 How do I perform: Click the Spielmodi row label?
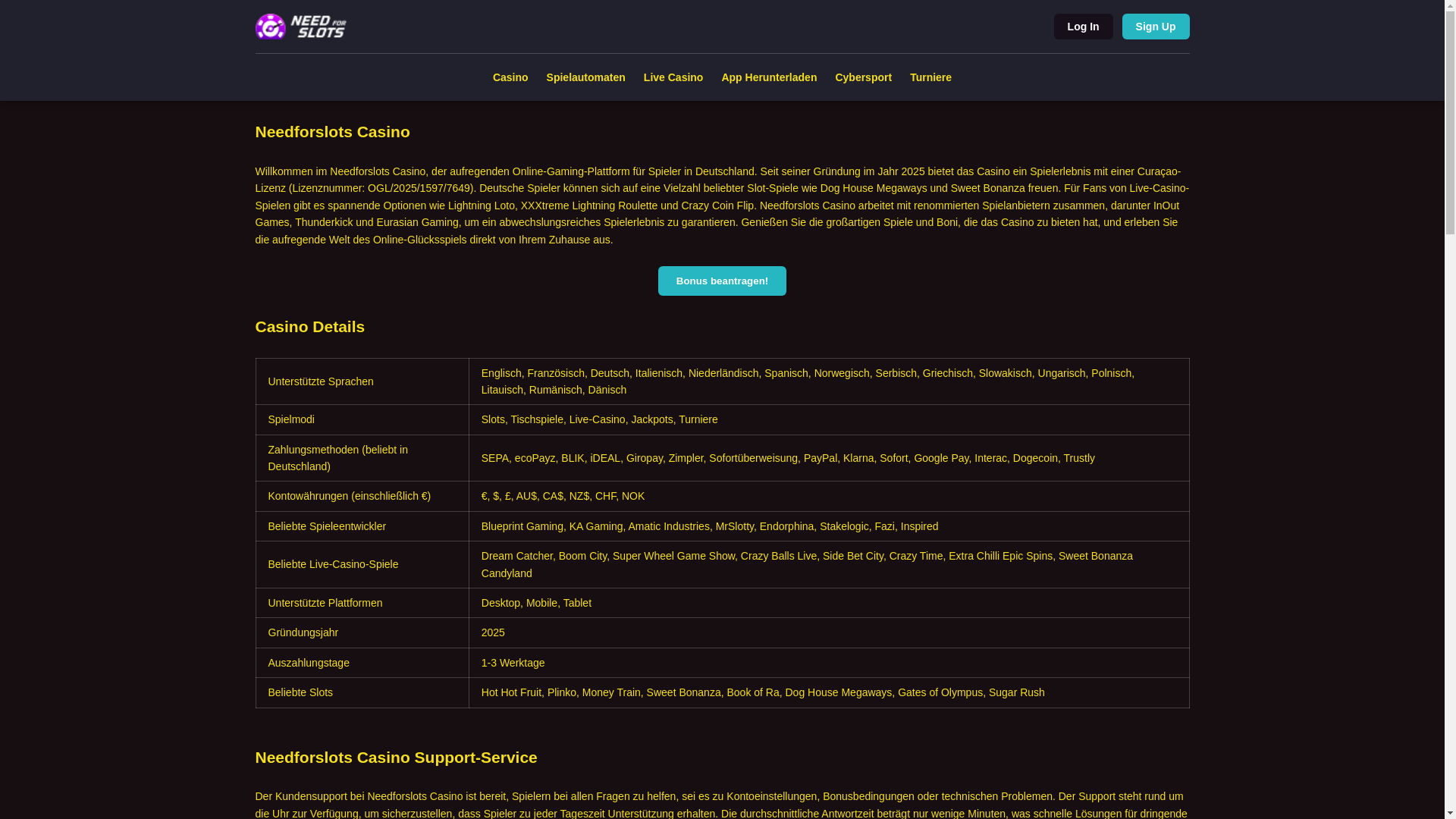coord(291,419)
